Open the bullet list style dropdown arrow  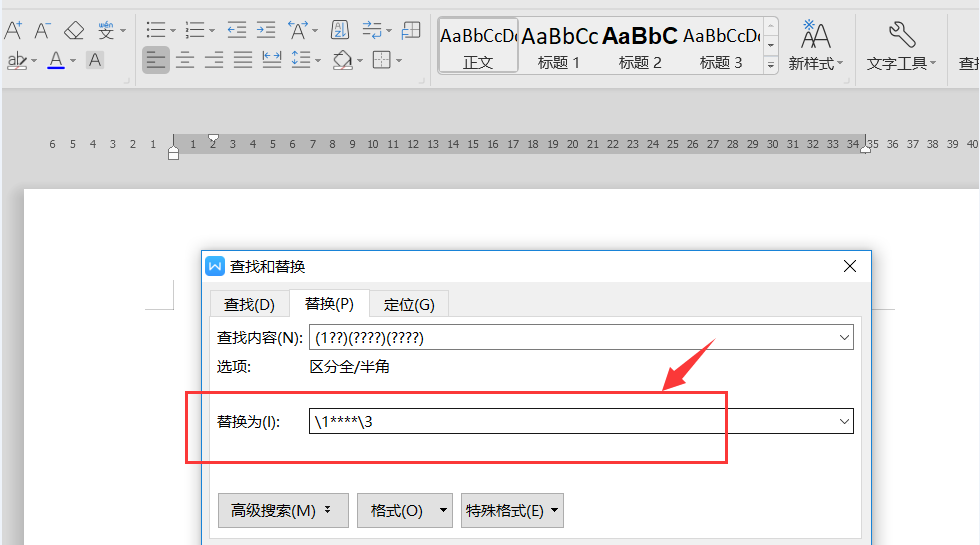[172, 31]
